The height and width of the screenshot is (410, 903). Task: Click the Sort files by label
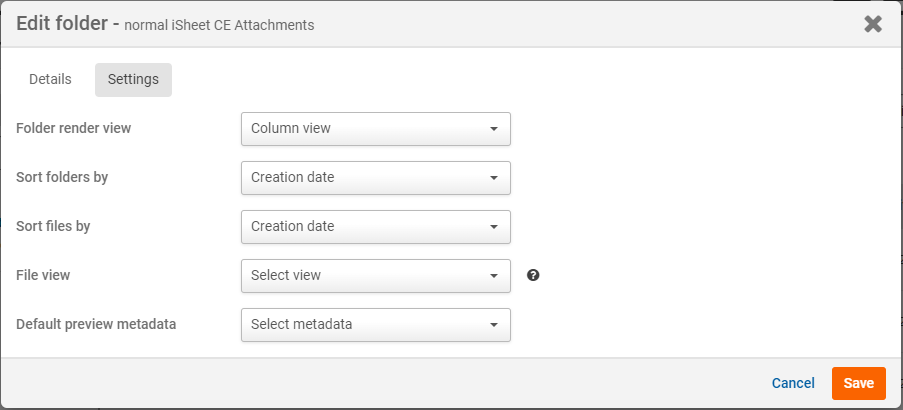click(x=53, y=227)
